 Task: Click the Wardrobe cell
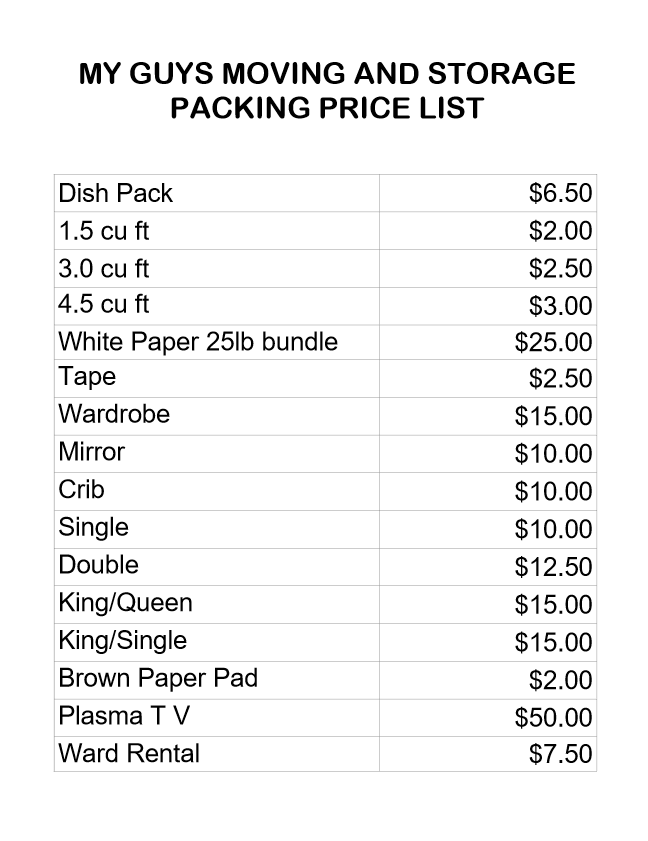point(217,416)
